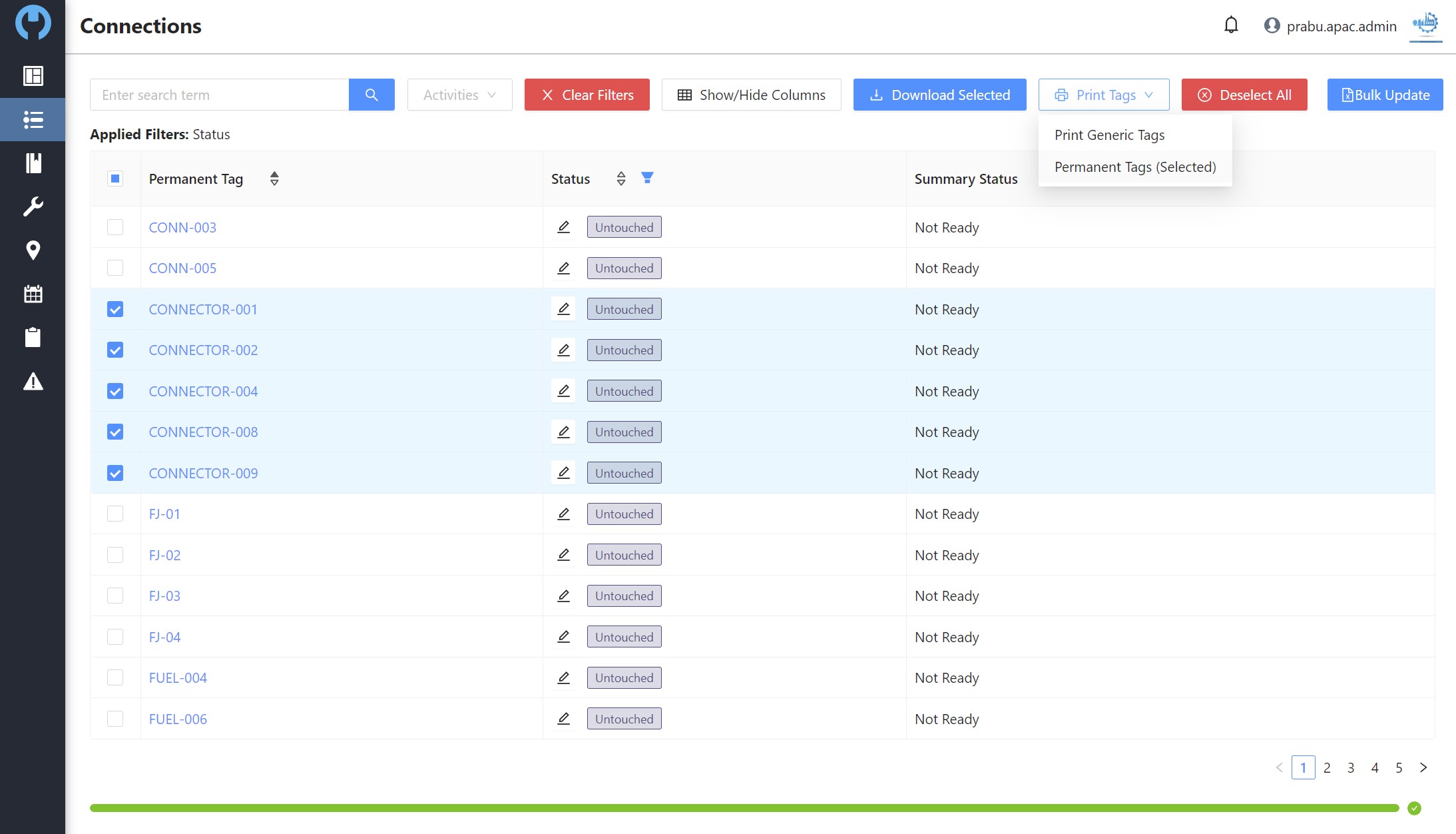Edit status of CONN-005 with pencil icon
Screen dimensions: 1456x834
563,268
